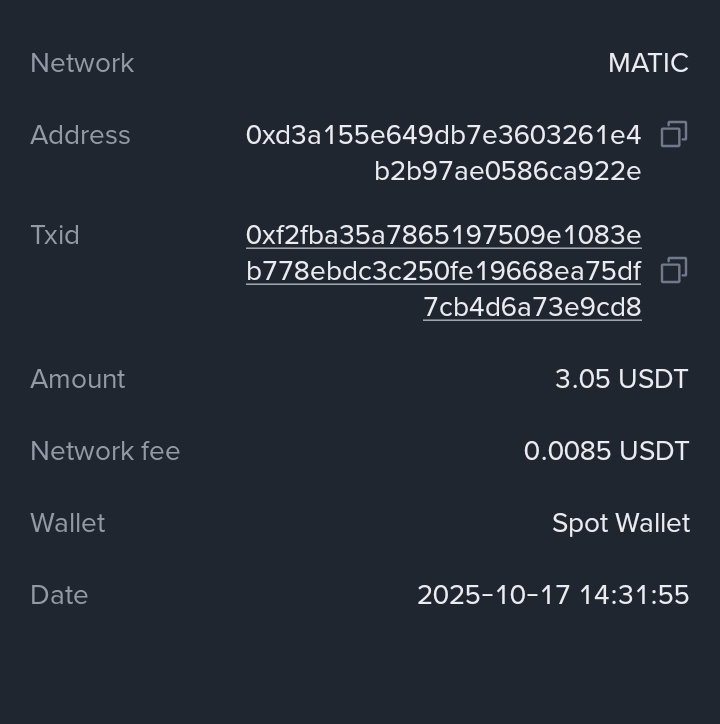Select the 0.0085 USDT fee value
This screenshot has height=724, width=720.
(606, 451)
